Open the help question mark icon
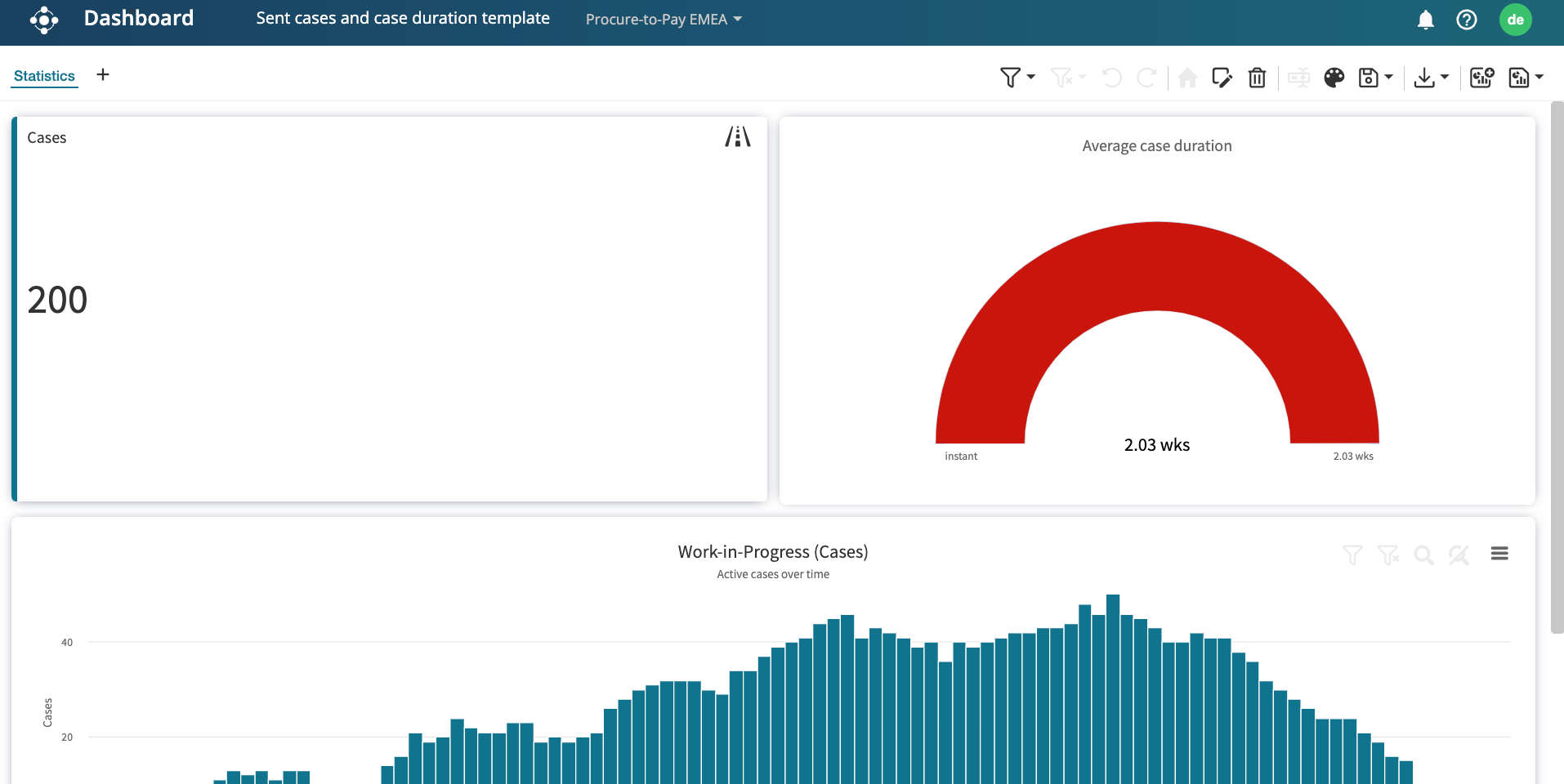The width and height of the screenshot is (1564, 784). pos(1467,20)
